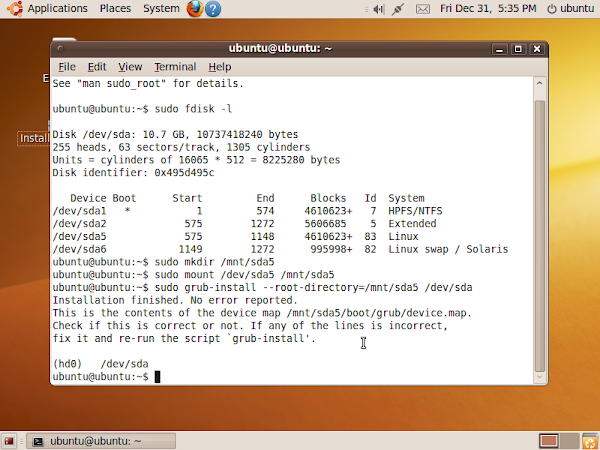Open the Terminal menu
This screenshot has height=450, width=600.
[175, 67]
